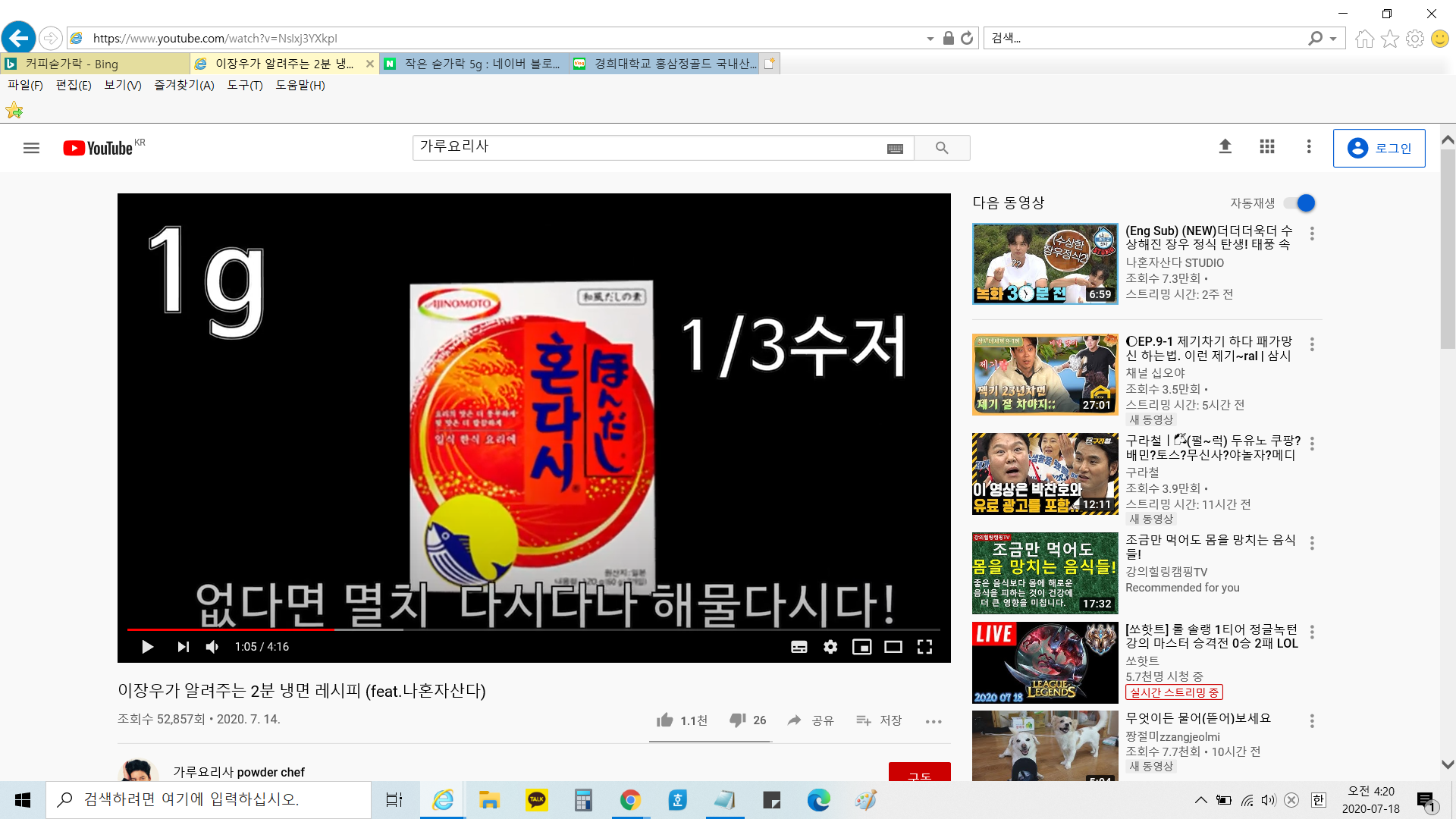Enter fullscreen mode
The height and width of the screenshot is (819, 1456).
pos(924,647)
